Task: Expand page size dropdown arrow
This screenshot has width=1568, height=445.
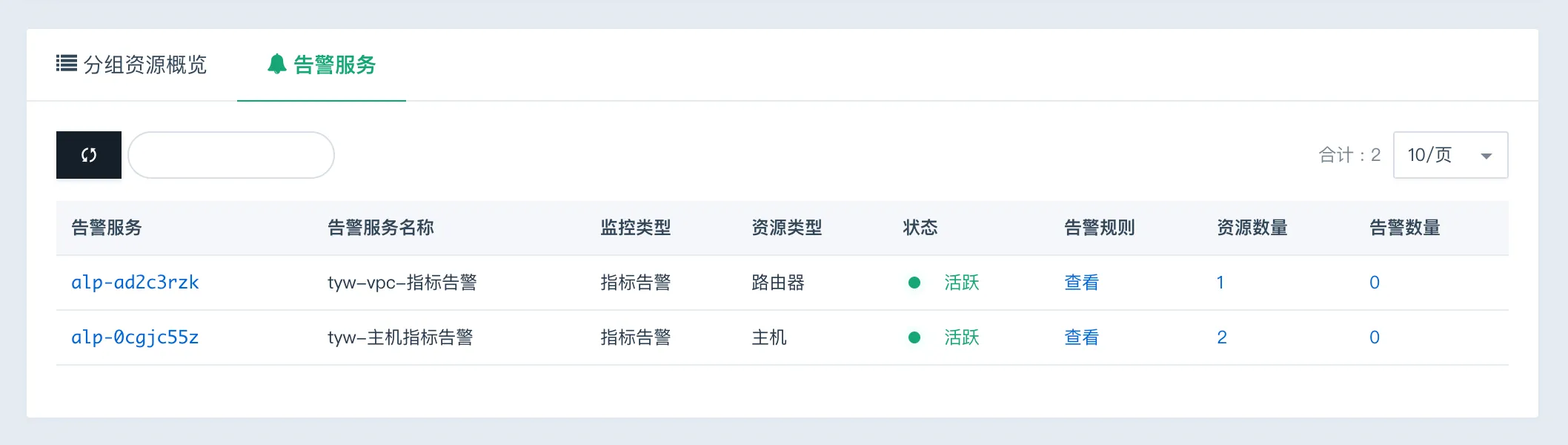Action: (x=1486, y=156)
